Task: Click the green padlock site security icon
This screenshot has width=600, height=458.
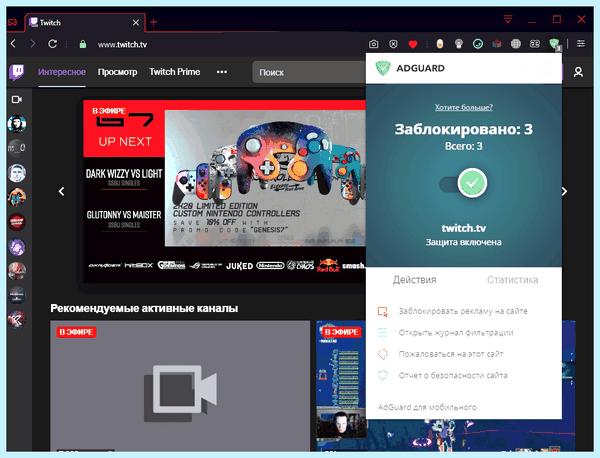Action: click(x=82, y=44)
